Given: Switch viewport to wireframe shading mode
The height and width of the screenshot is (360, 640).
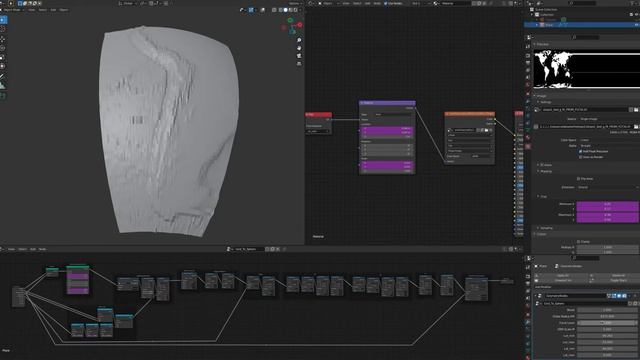Looking at the screenshot, I should pos(280,10).
